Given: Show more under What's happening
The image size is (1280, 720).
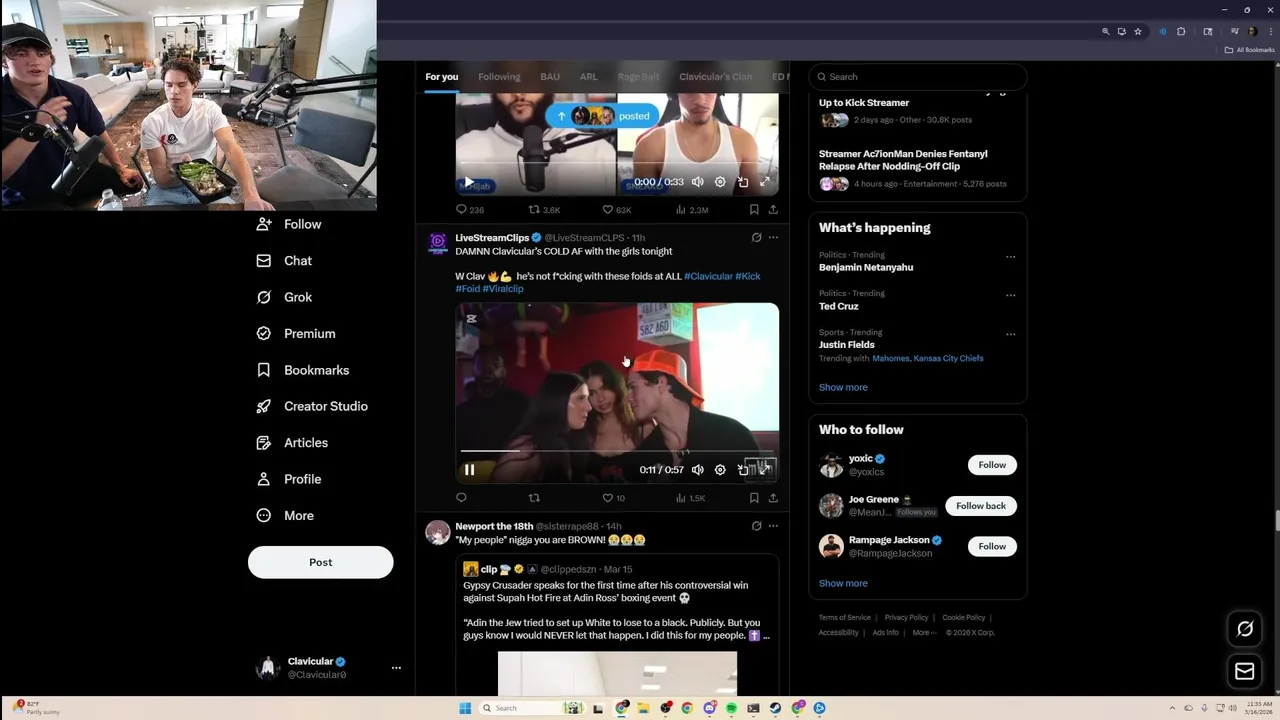Looking at the screenshot, I should pyautogui.click(x=843, y=388).
